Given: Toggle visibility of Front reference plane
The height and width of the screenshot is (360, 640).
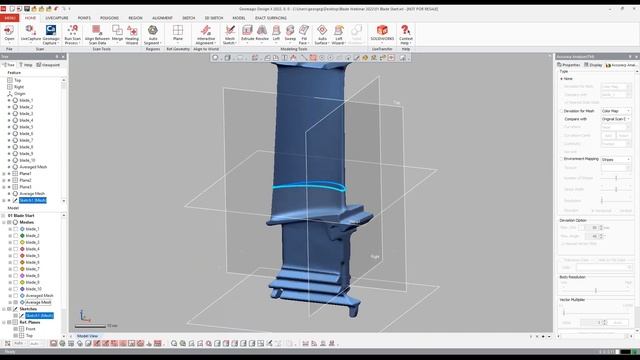Looking at the screenshot, I should click(16, 329).
